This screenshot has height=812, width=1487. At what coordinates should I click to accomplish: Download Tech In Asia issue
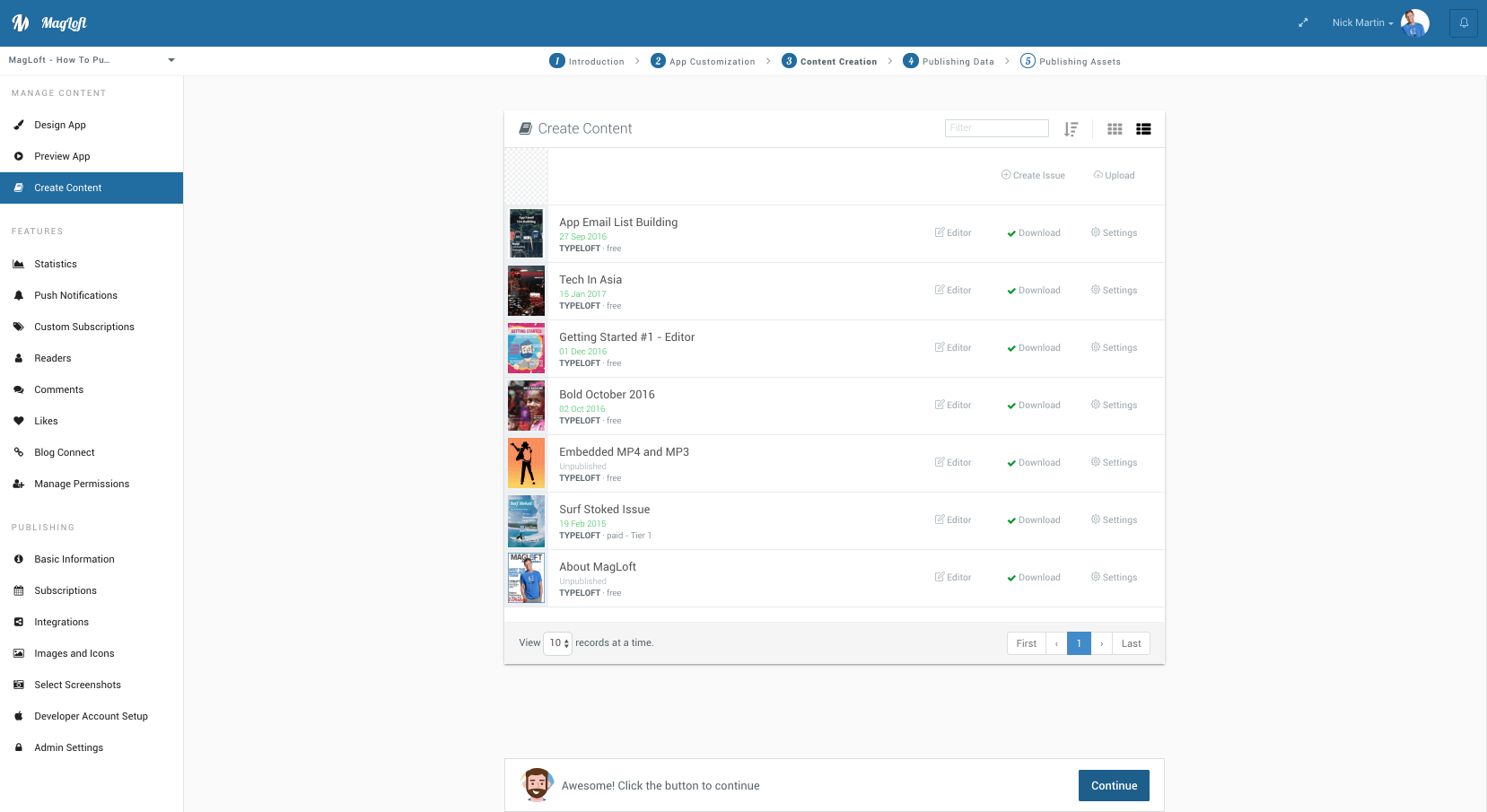click(x=1034, y=290)
